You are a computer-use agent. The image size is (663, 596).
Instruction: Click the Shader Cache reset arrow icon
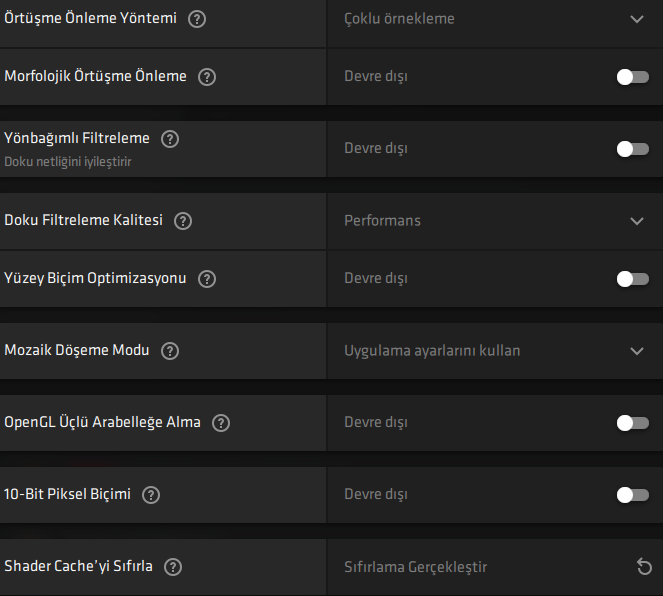click(644, 567)
